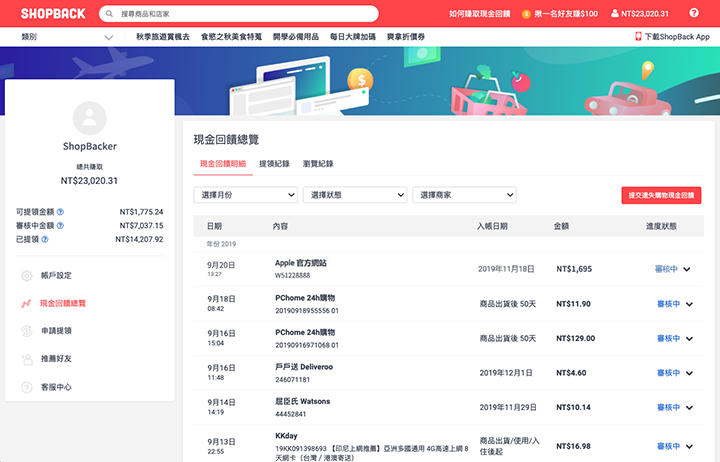Switch to the 瀏覽紀錄 tab
The height and width of the screenshot is (462, 720).
coord(318,163)
